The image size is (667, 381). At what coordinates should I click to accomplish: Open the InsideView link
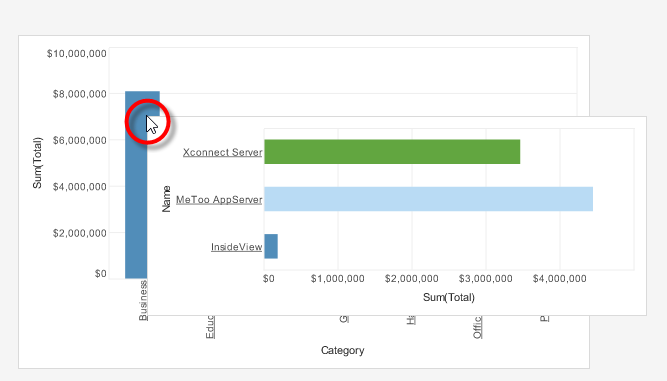237,247
